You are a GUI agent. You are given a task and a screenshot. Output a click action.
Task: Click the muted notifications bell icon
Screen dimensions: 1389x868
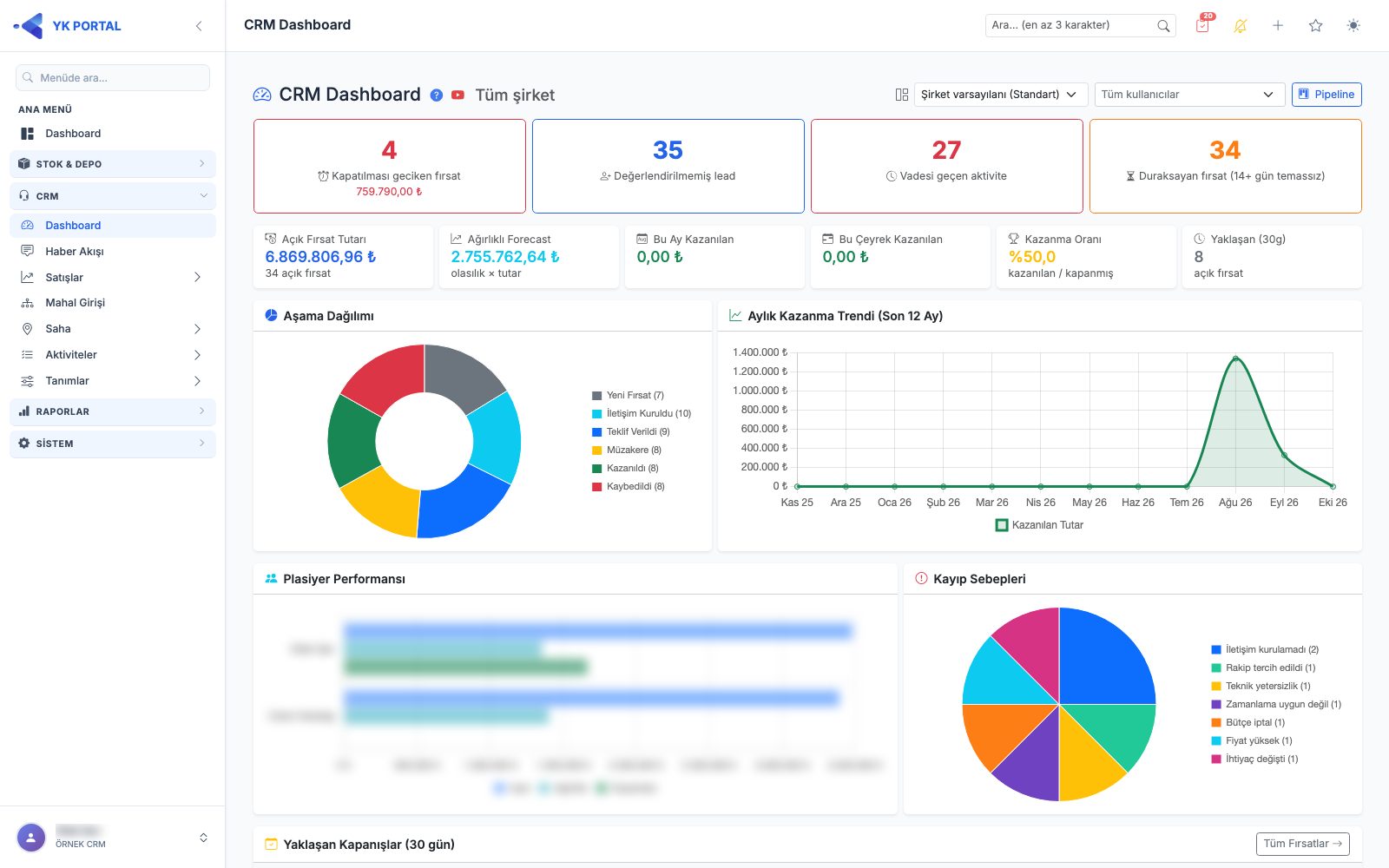click(1241, 26)
